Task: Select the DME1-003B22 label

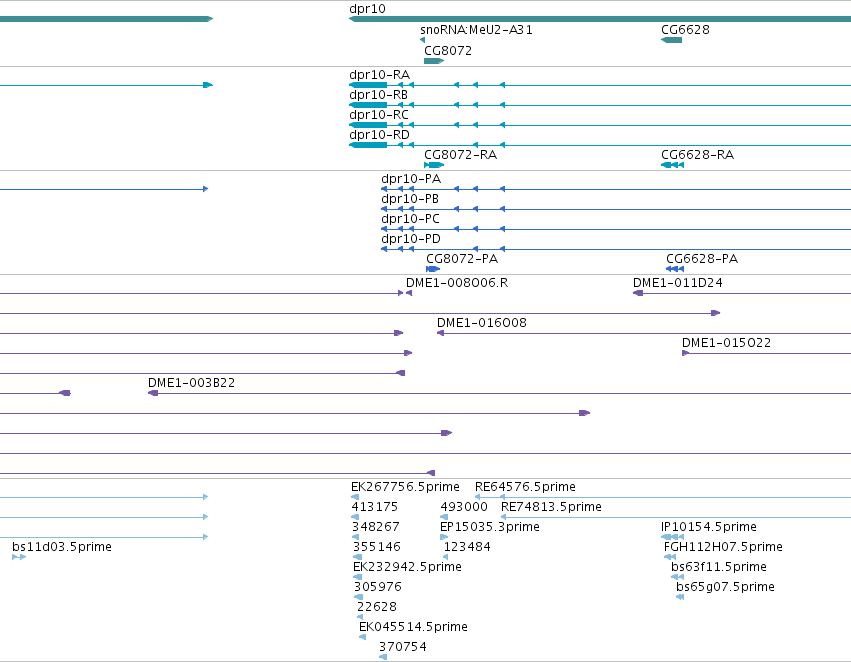Action: pos(192,384)
